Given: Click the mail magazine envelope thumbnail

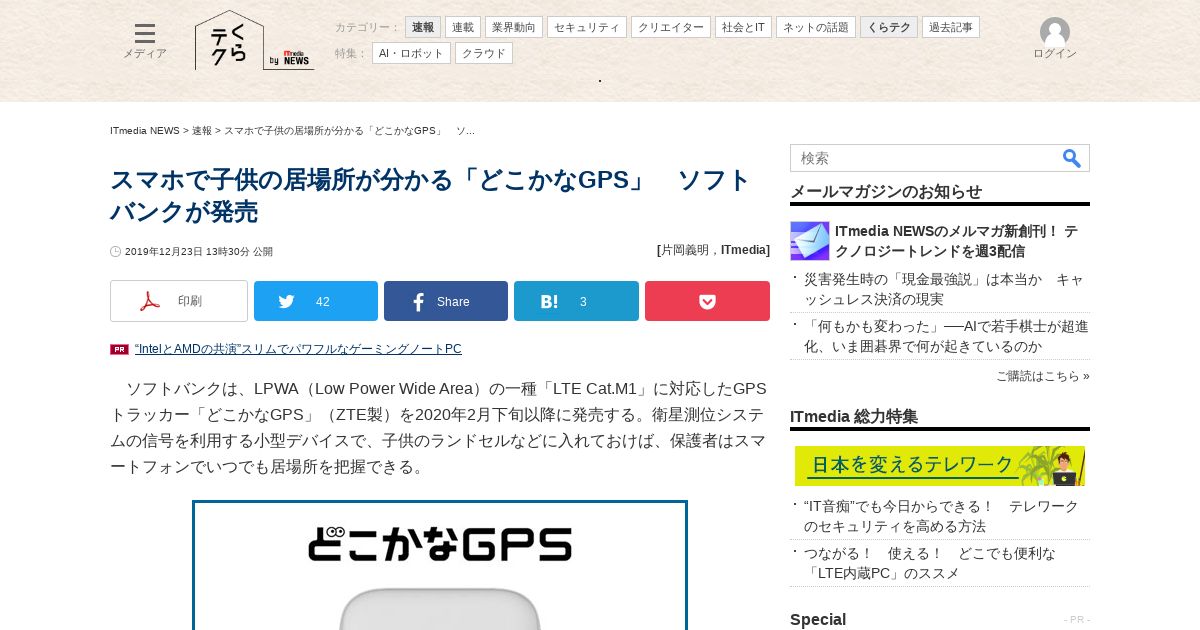Looking at the screenshot, I should pyautogui.click(x=810, y=241).
